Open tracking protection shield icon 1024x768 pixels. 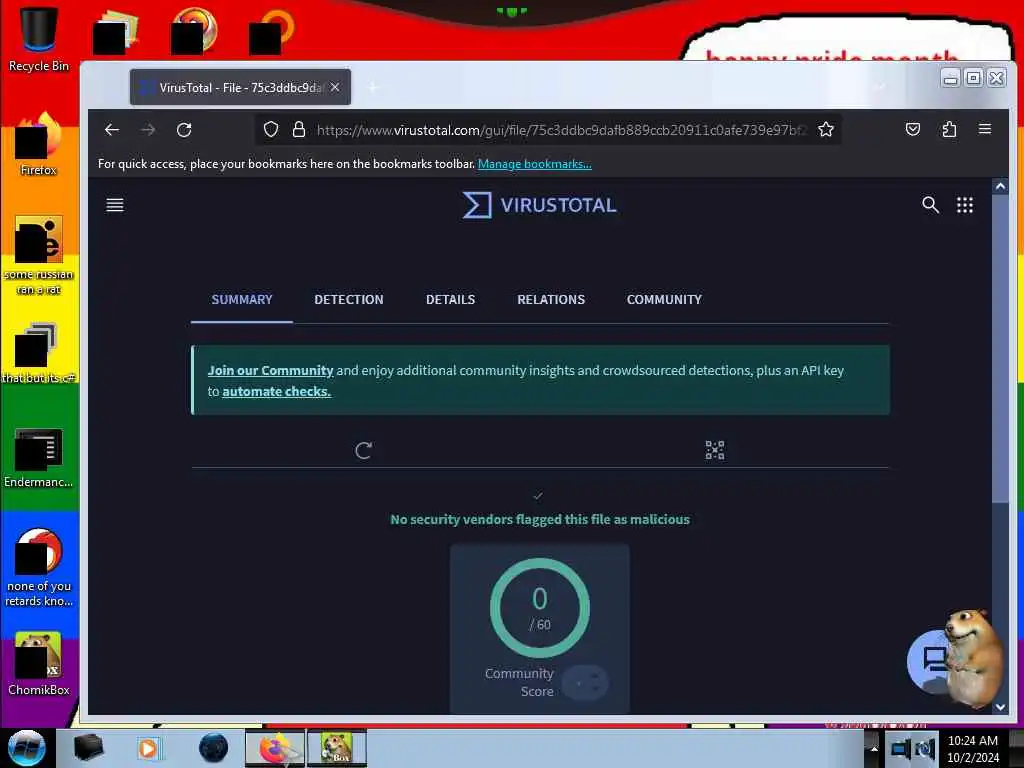(271, 130)
